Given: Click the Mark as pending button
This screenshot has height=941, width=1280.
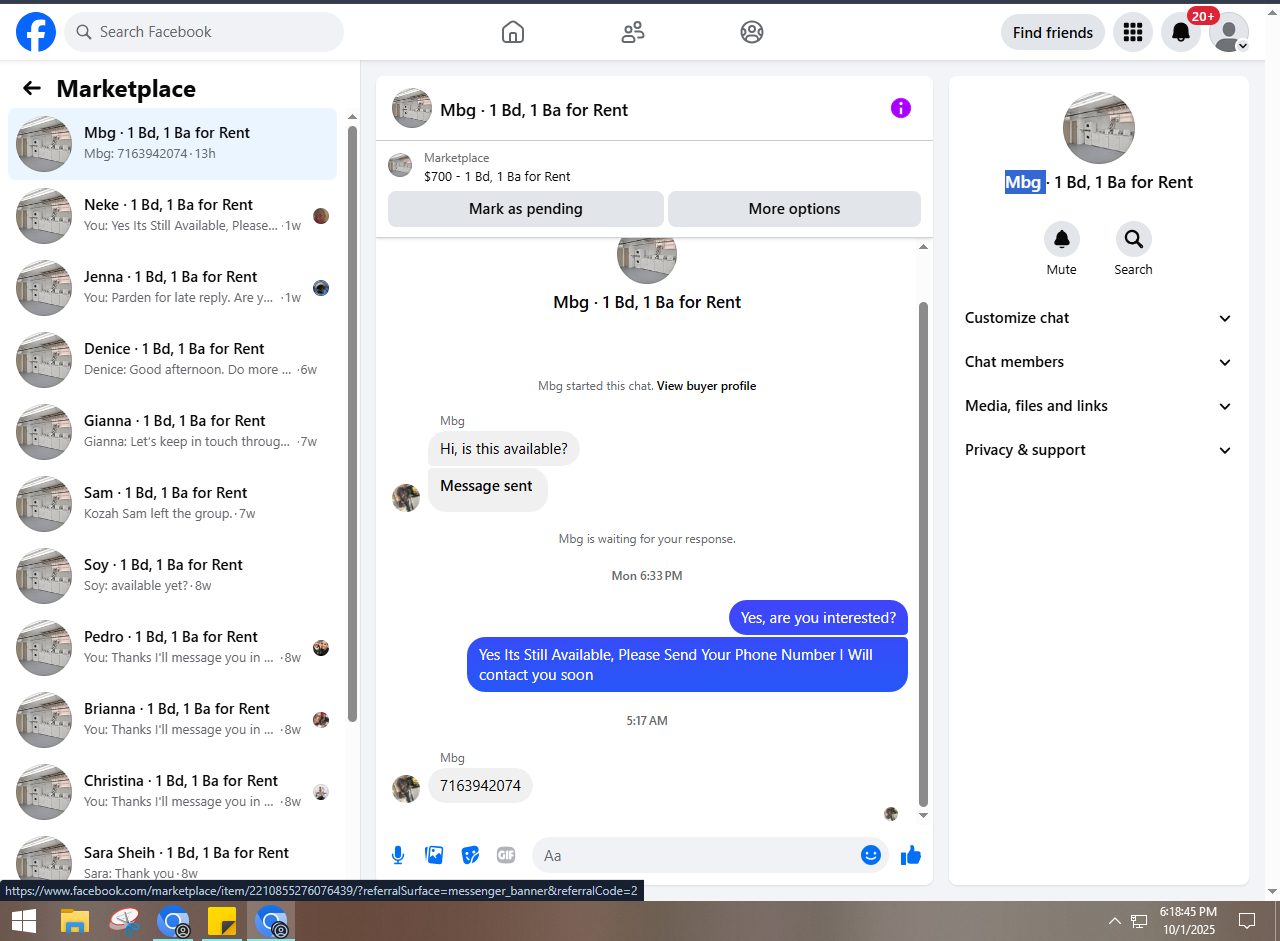Looking at the screenshot, I should 526,209.
